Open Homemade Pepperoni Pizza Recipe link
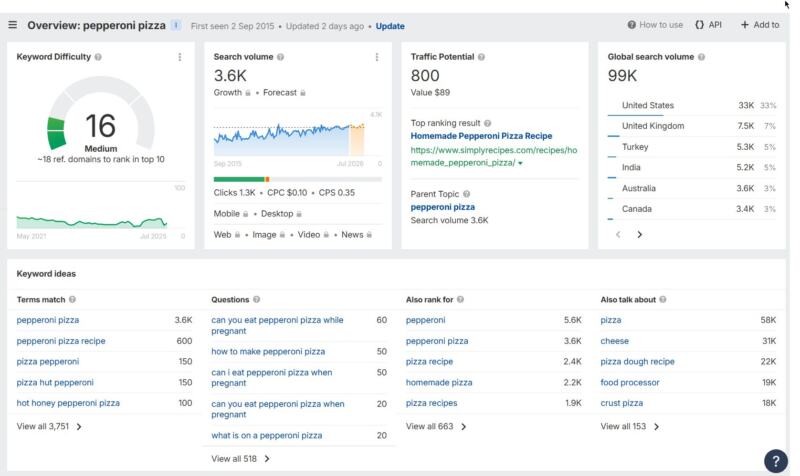This screenshot has height=476, width=800. 481,136
